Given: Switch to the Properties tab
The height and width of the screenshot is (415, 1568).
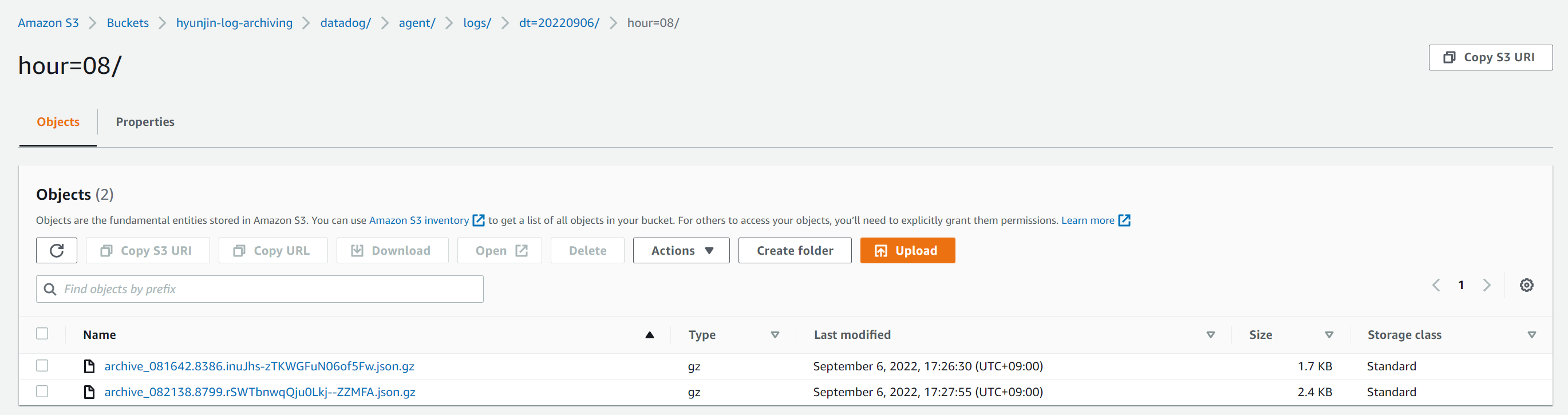Looking at the screenshot, I should tap(145, 122).
